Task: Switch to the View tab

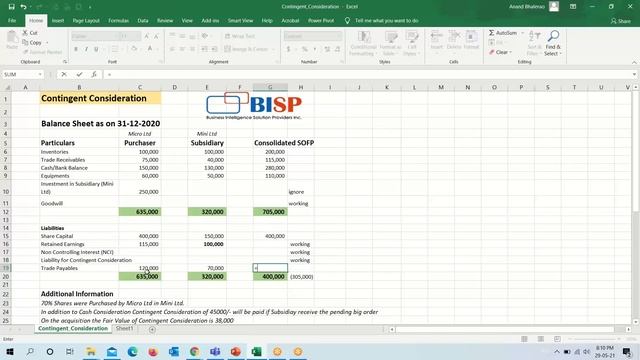Action: 187,20
